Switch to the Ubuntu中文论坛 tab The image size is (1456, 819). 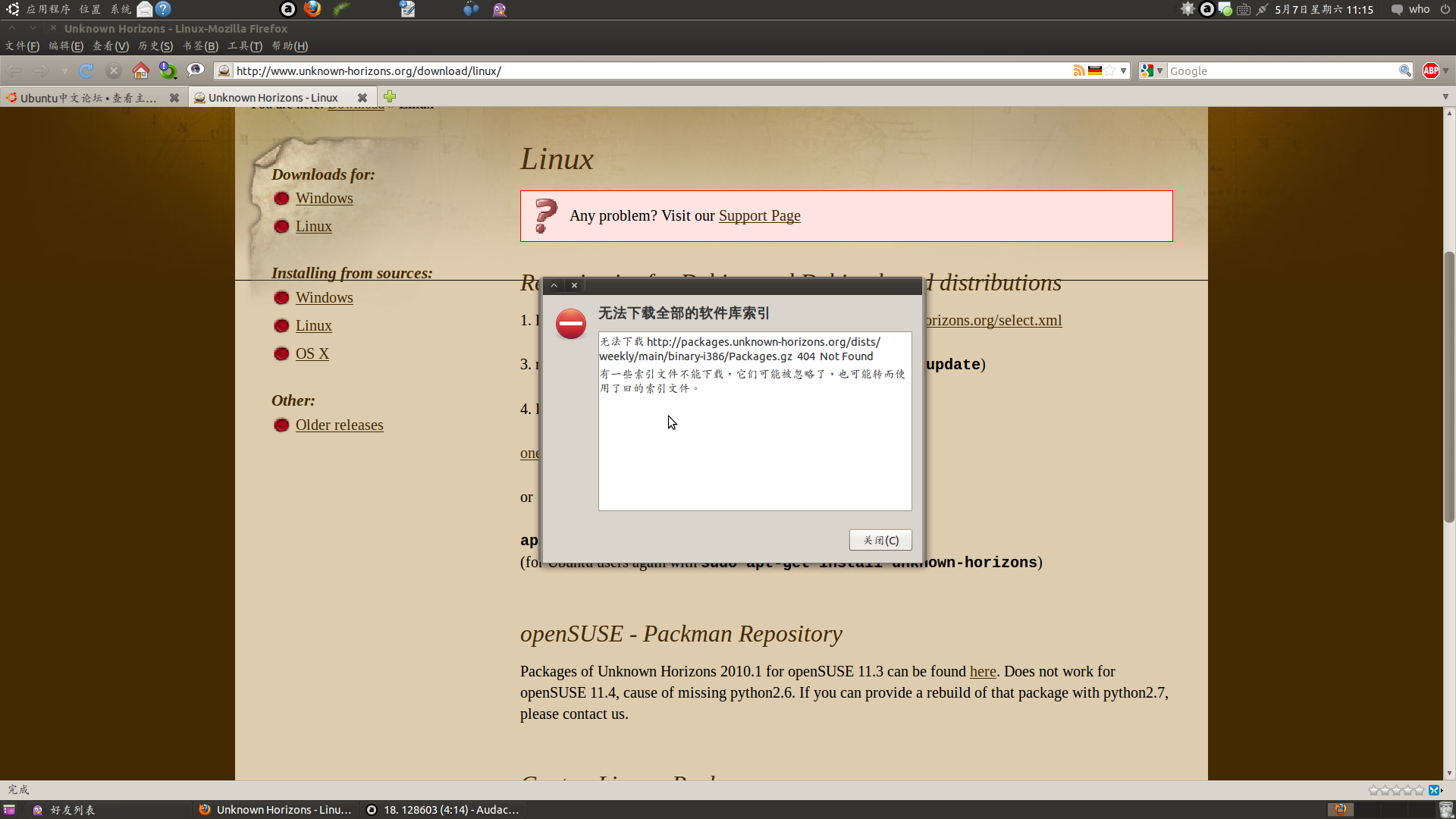(x=87, y=98)
